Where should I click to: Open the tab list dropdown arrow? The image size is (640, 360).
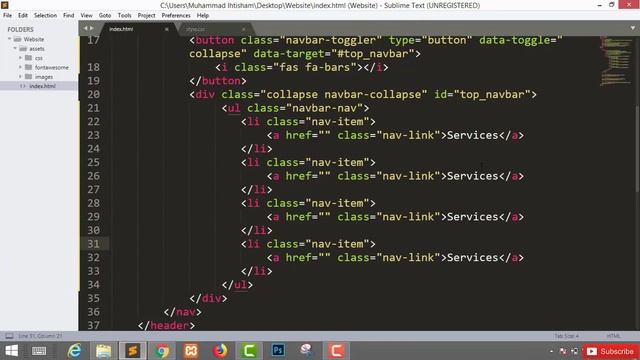(x=633, y=28)
